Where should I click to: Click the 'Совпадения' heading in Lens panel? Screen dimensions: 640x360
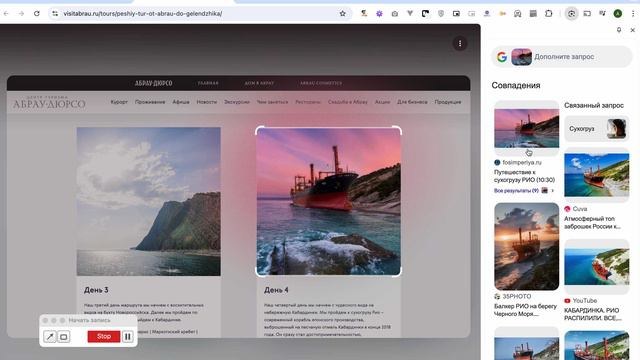point(516,85)
